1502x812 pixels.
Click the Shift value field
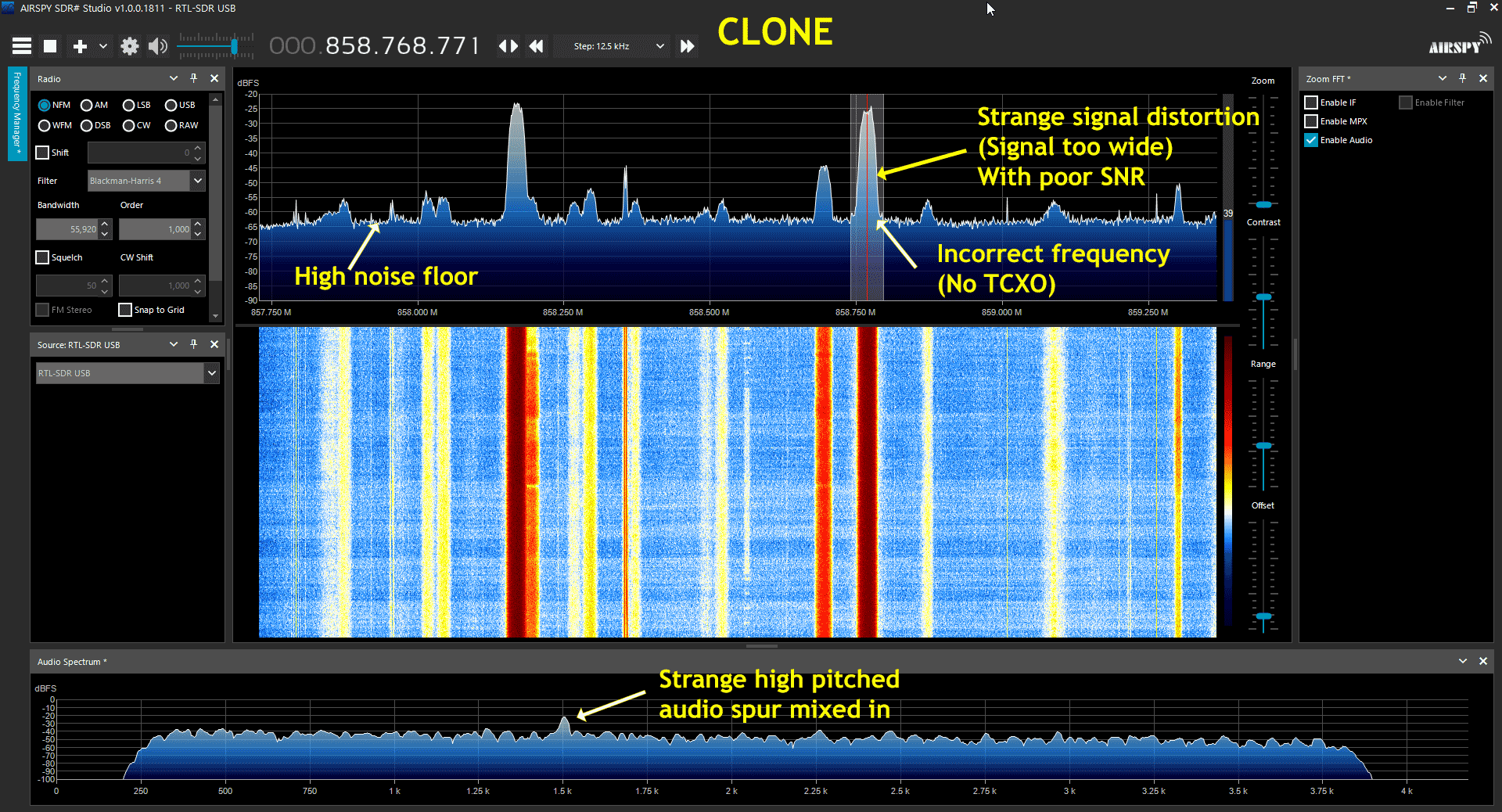click(x=139, y=153)
